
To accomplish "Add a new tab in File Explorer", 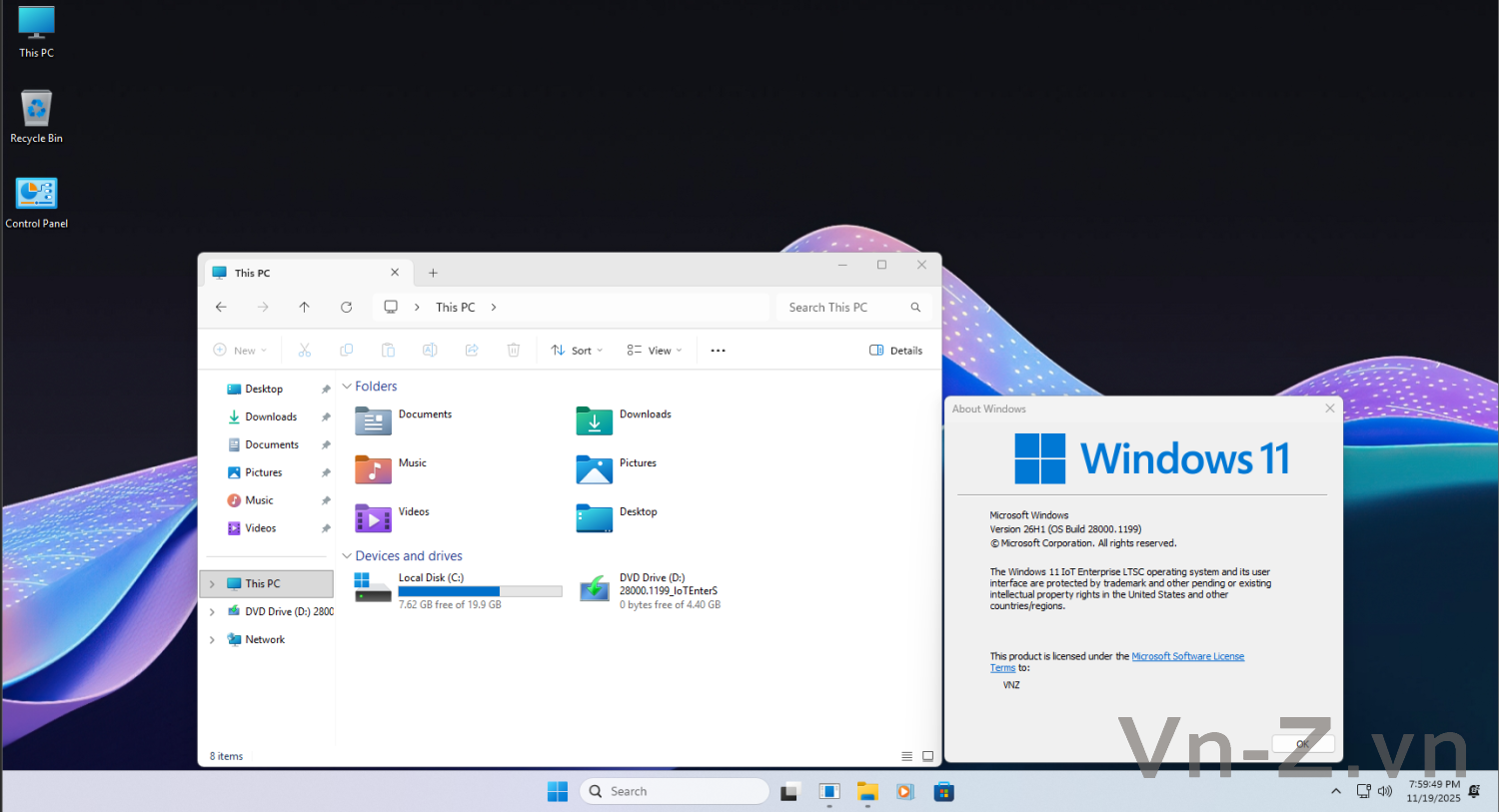I will tap(433, 273).
